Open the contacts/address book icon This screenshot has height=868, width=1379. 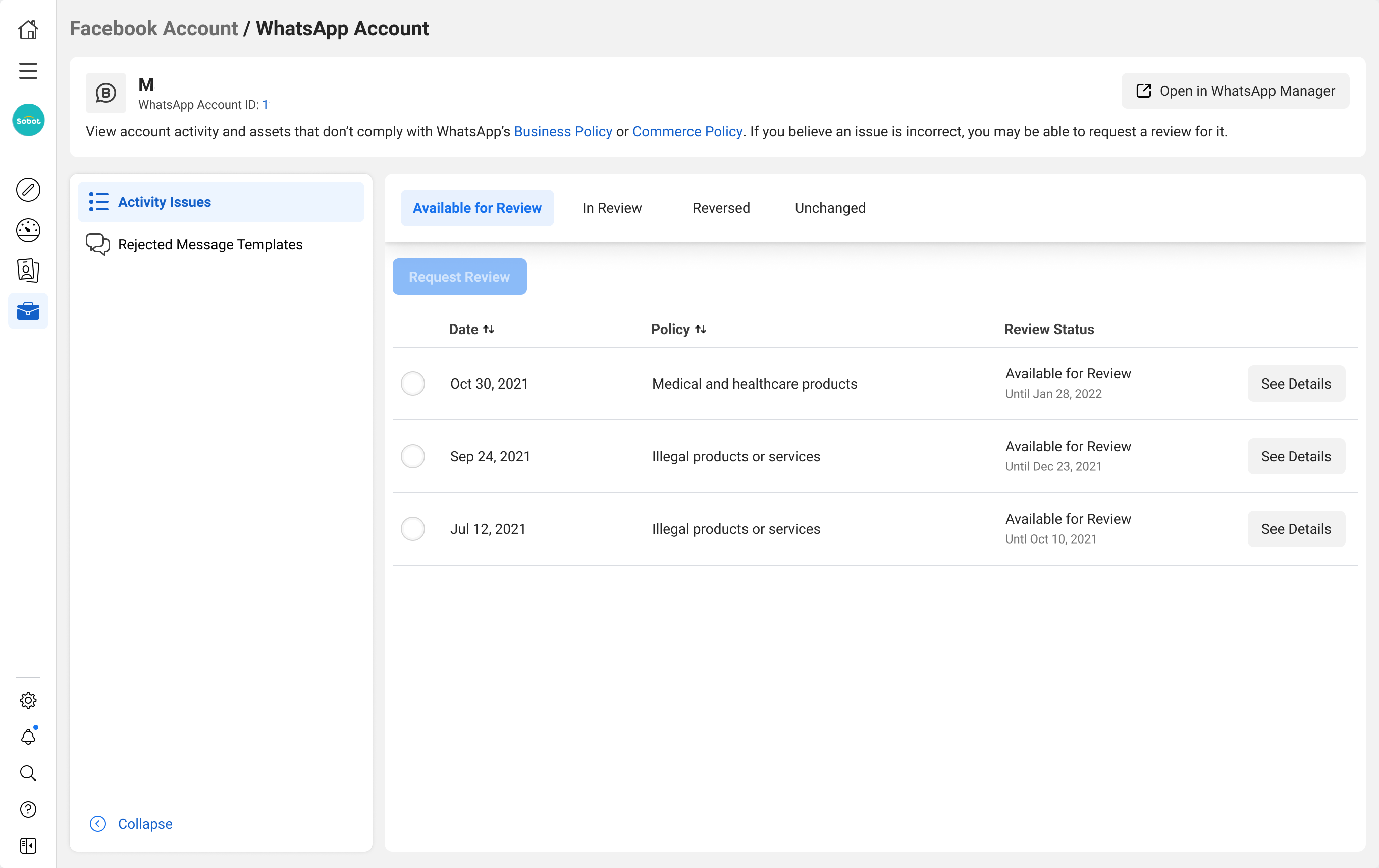pos(27,271)
